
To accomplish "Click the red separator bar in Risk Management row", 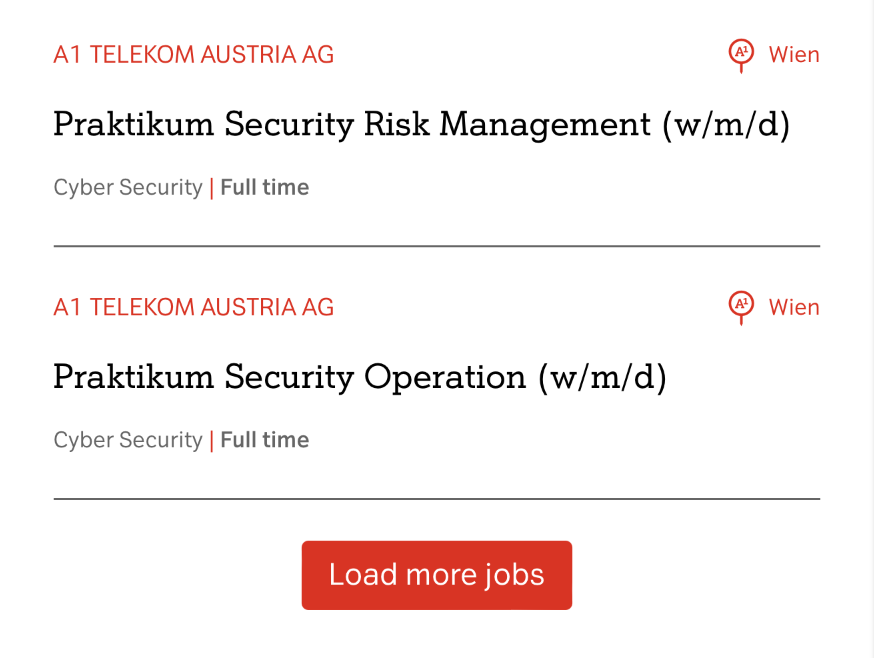I will pos(212,188).
